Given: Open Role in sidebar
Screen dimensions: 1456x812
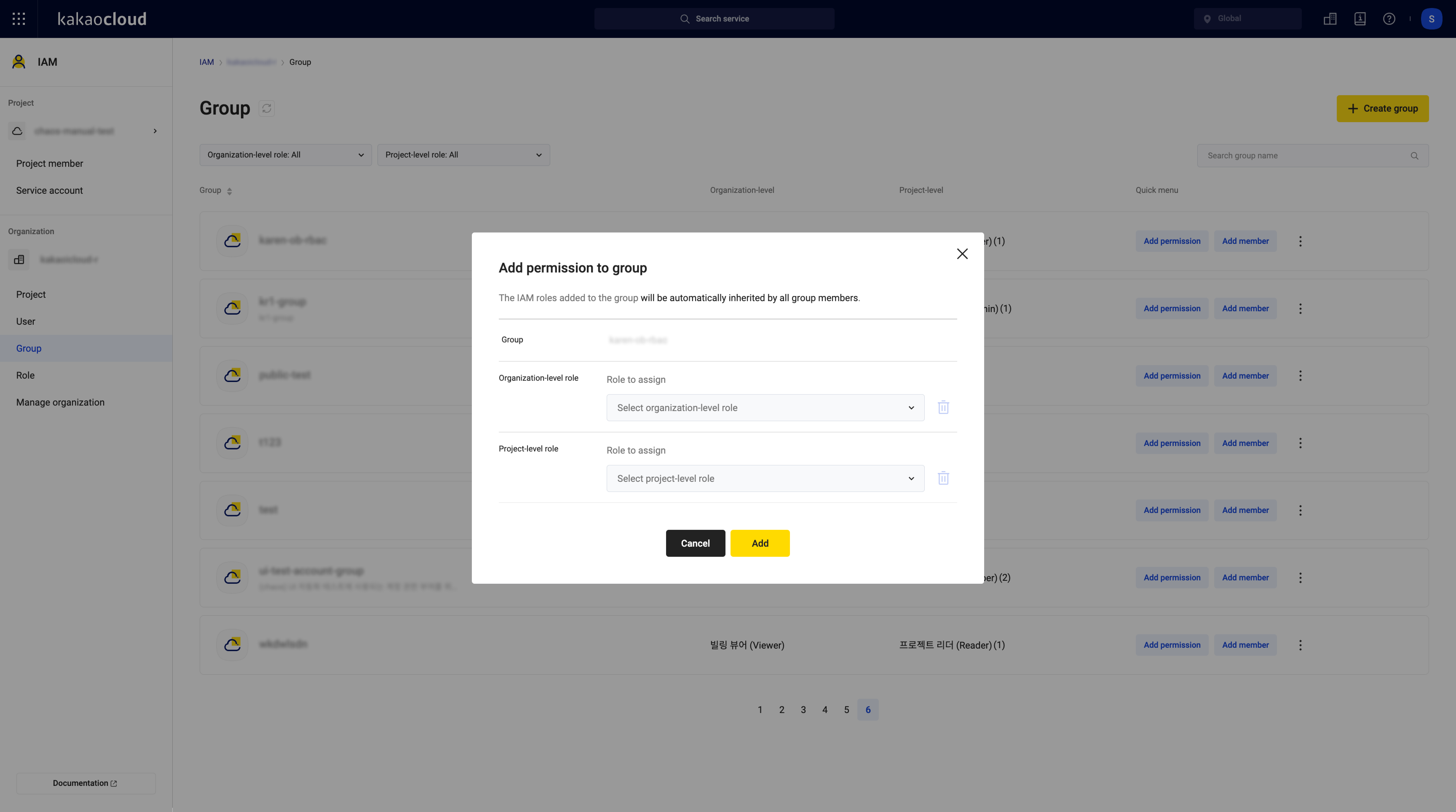Looking at the screenshot, I should pos(25,375).
